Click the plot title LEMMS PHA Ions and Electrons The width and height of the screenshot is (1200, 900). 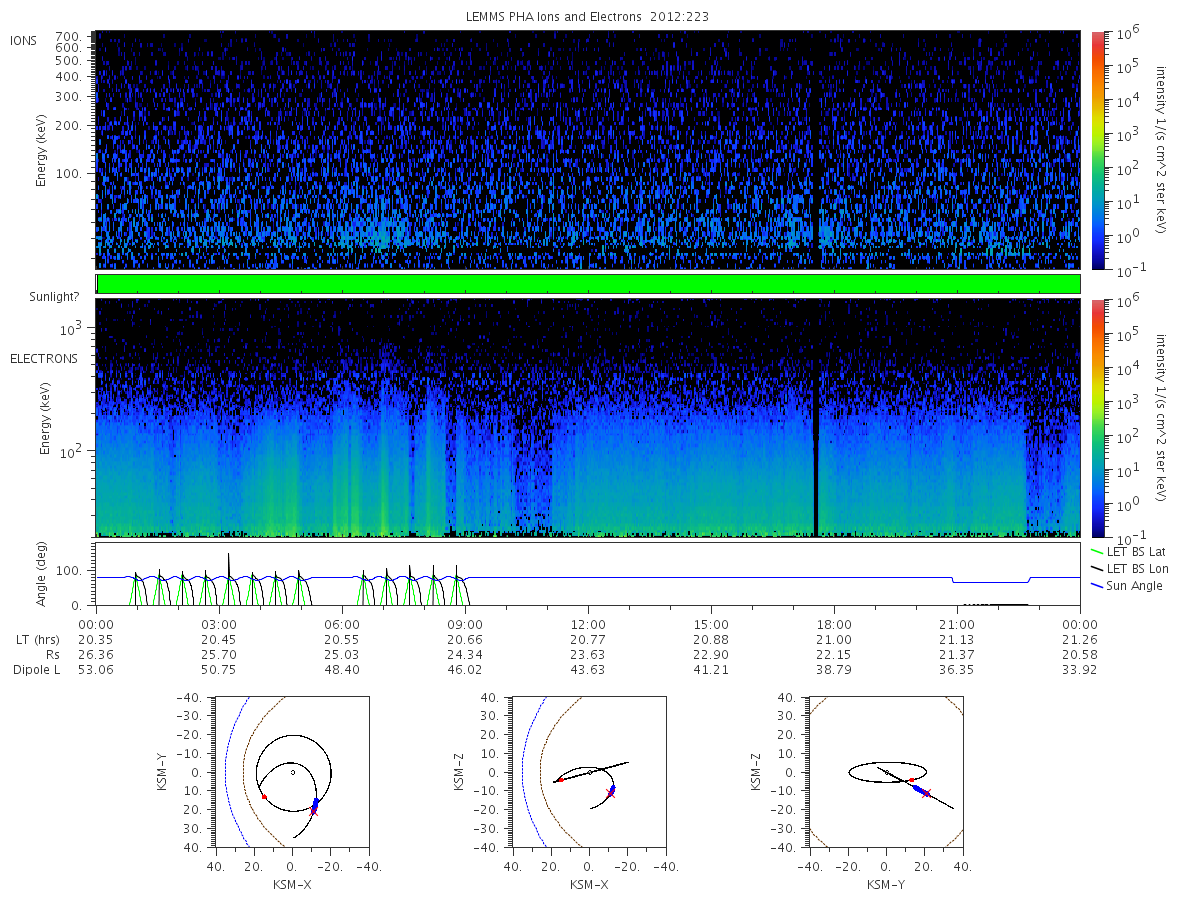(x=588, y=17)
